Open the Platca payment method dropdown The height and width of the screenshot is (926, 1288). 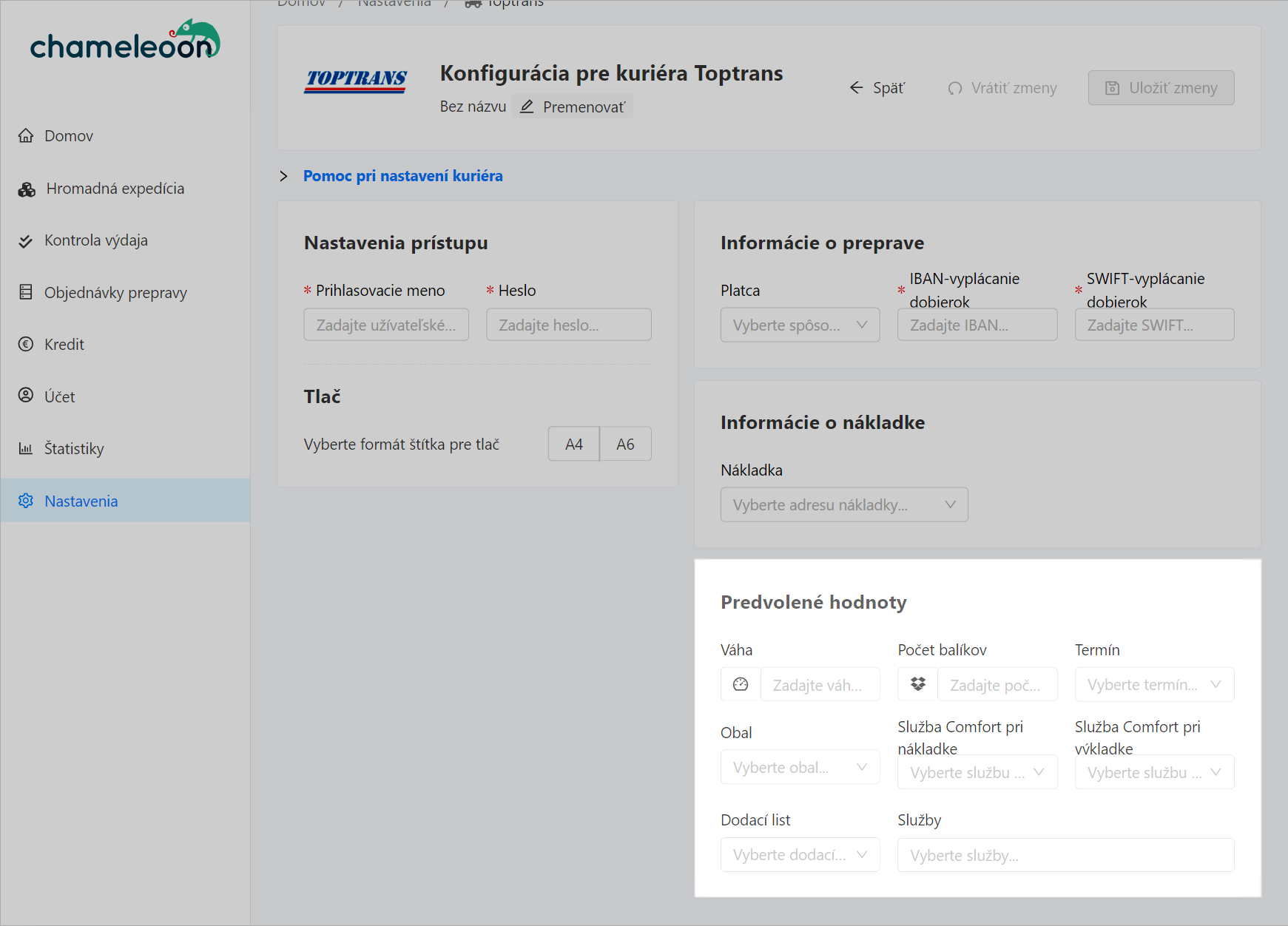pos(800,325)
